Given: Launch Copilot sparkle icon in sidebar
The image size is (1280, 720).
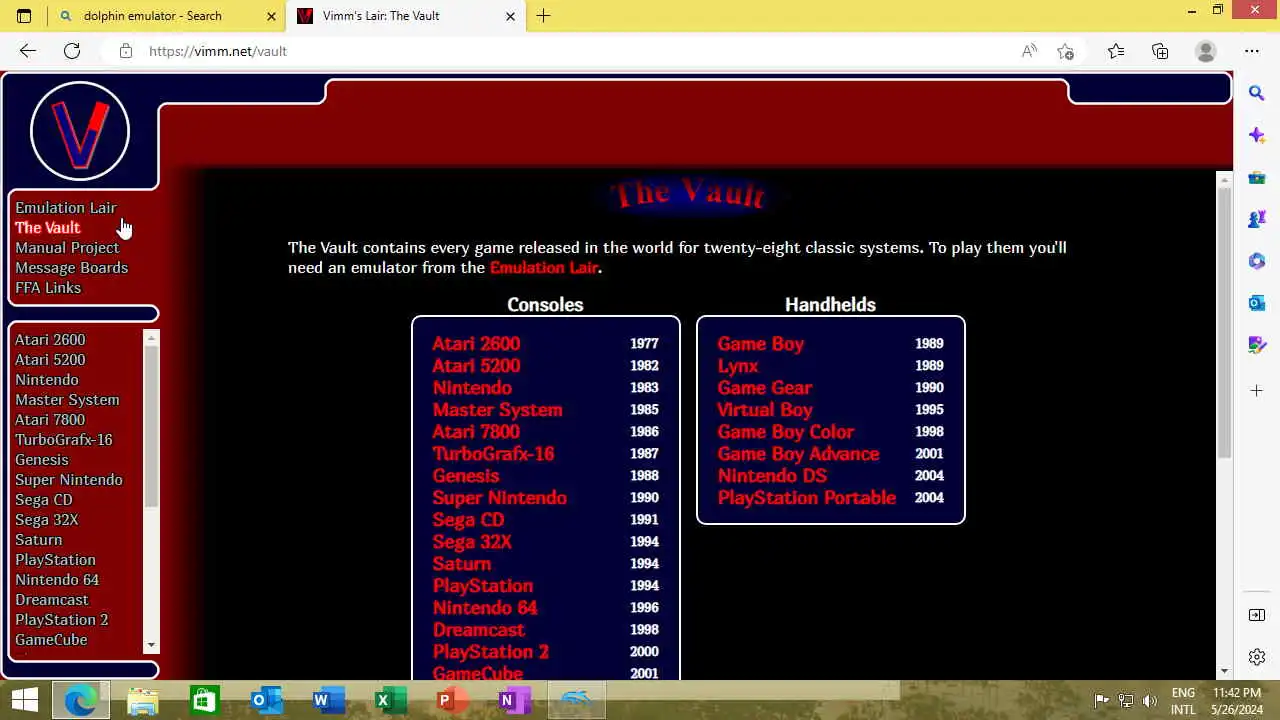Looking at the screenshot, I should click(1257, 135).
